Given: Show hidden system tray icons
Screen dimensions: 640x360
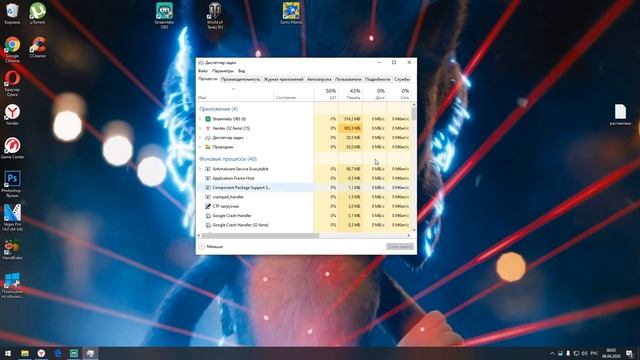Looking at the screenshot, I should point(552,353).
